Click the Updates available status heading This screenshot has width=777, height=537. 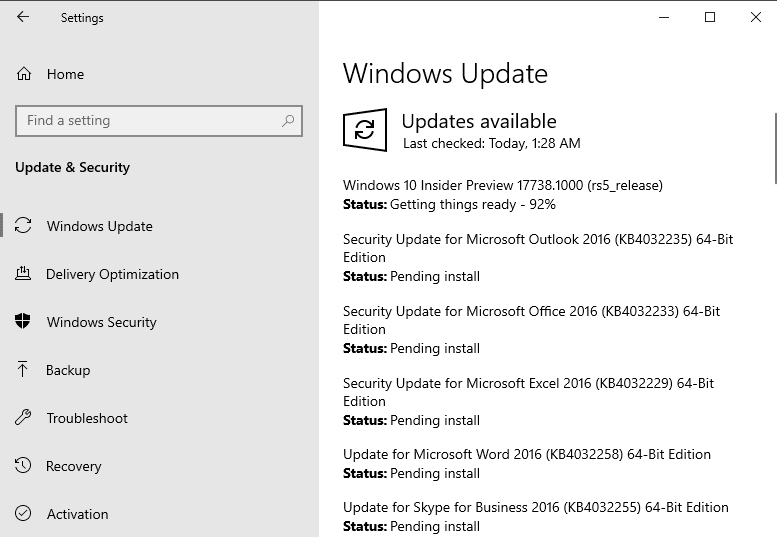point(479,121)
